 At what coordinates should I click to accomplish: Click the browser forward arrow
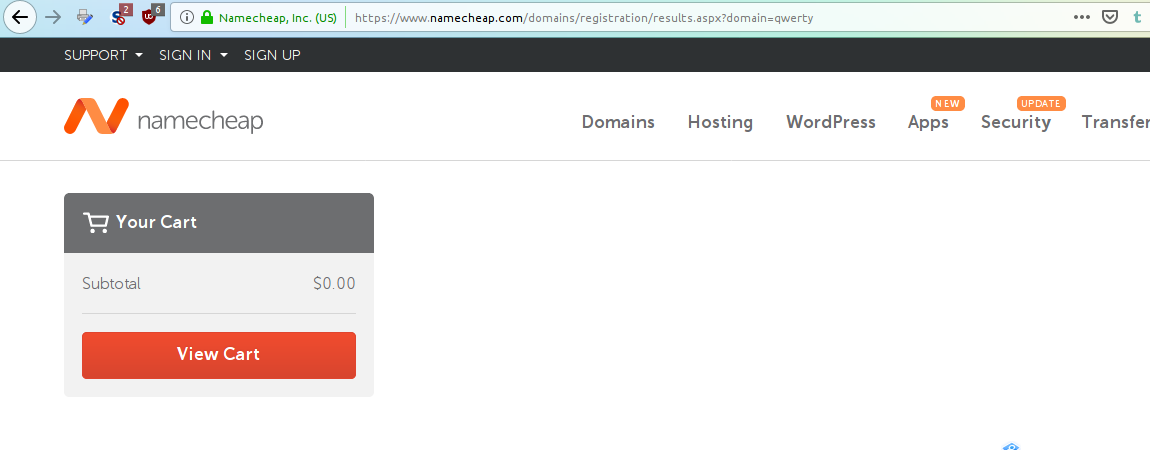point(53,17)
